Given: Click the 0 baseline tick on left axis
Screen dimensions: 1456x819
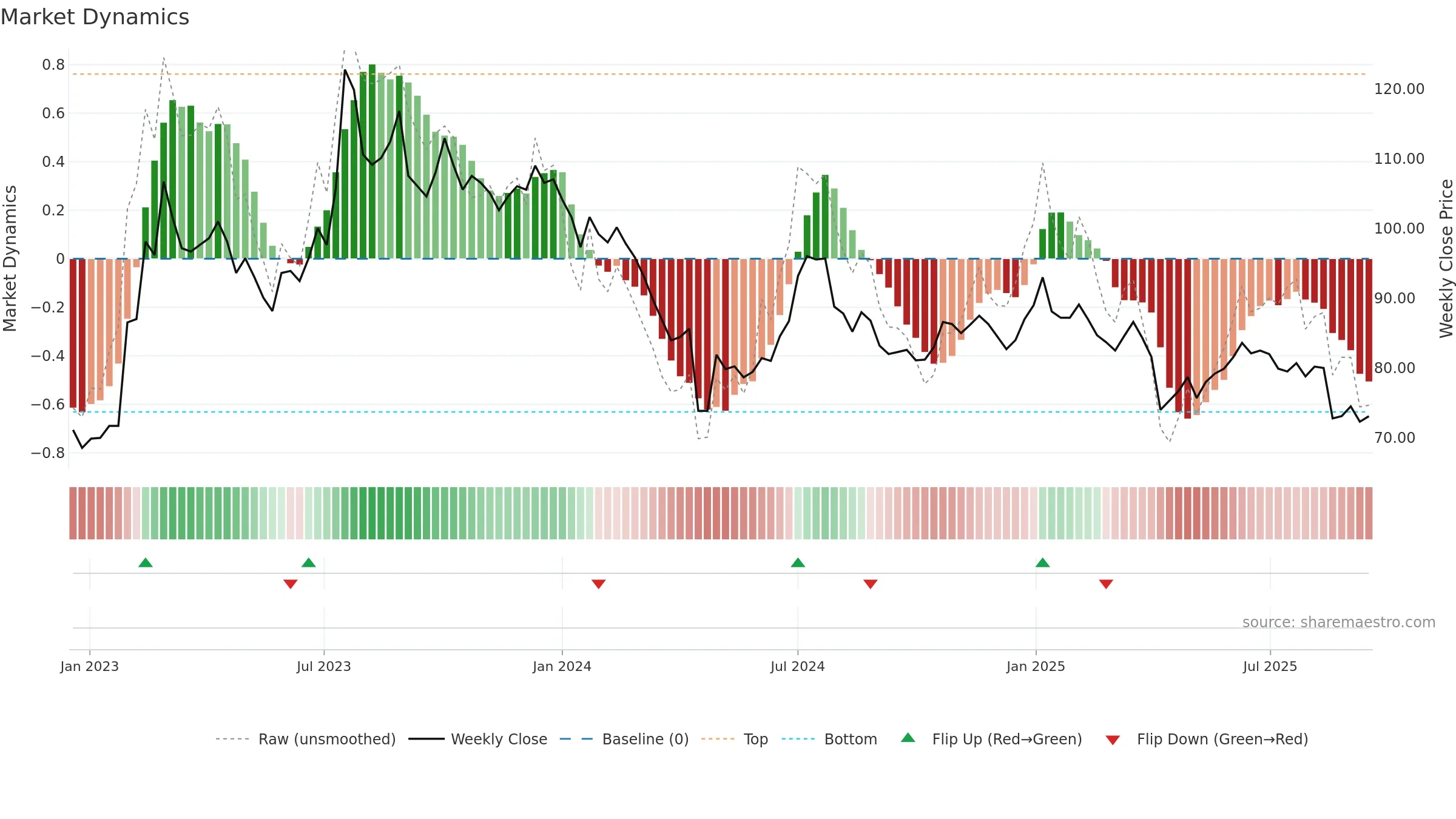Looking at the screenshot, I should pos(60,259).
